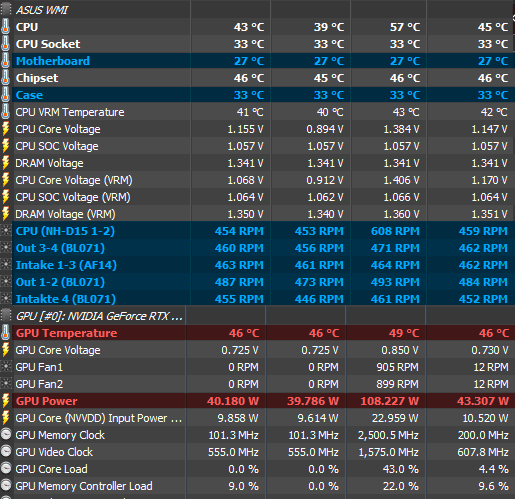This screenshot has width=515, height=499.
Task: Click lightning icon beside DRAM Voltage (VRM)
Action: (5, 214)
